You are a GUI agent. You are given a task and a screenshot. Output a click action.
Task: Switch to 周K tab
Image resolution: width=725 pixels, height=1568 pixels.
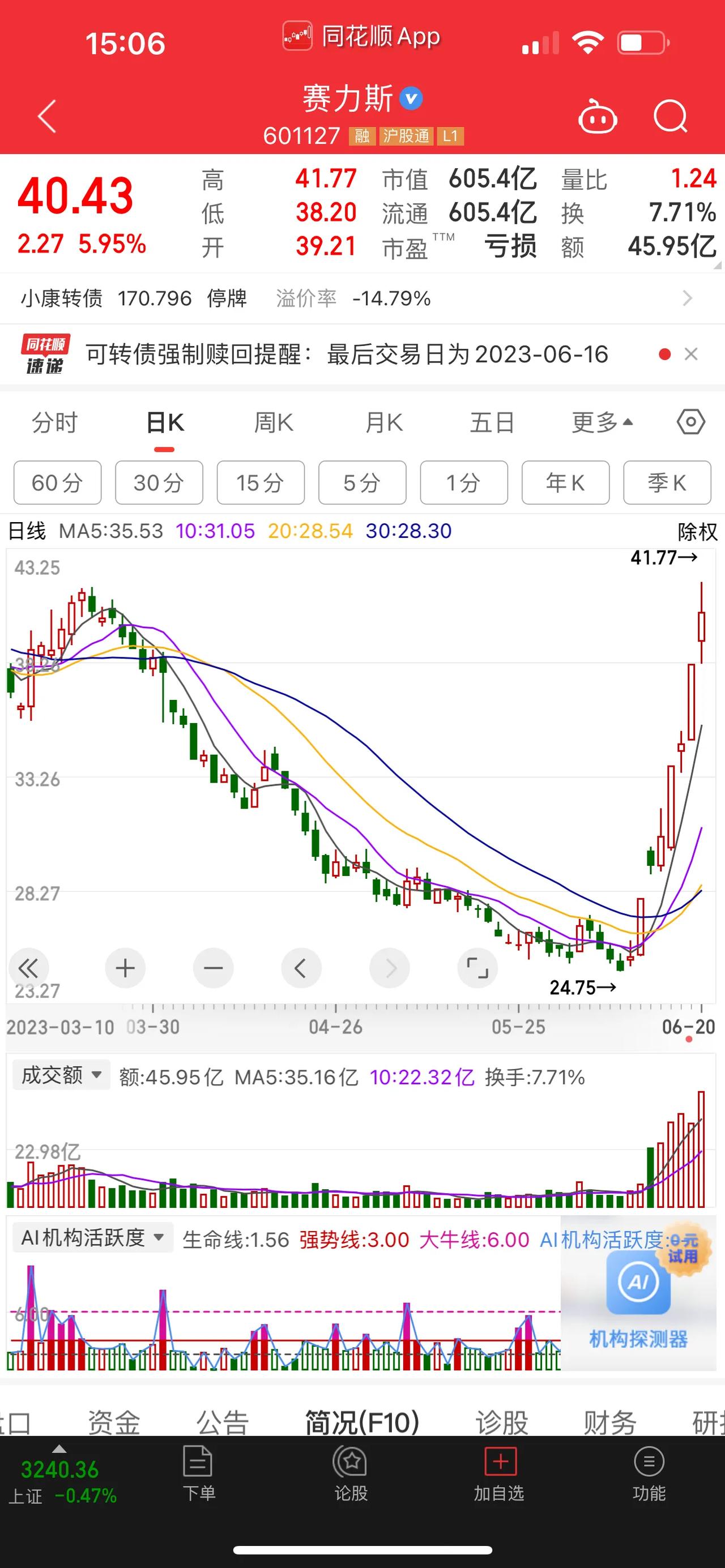tap(274, 422)
